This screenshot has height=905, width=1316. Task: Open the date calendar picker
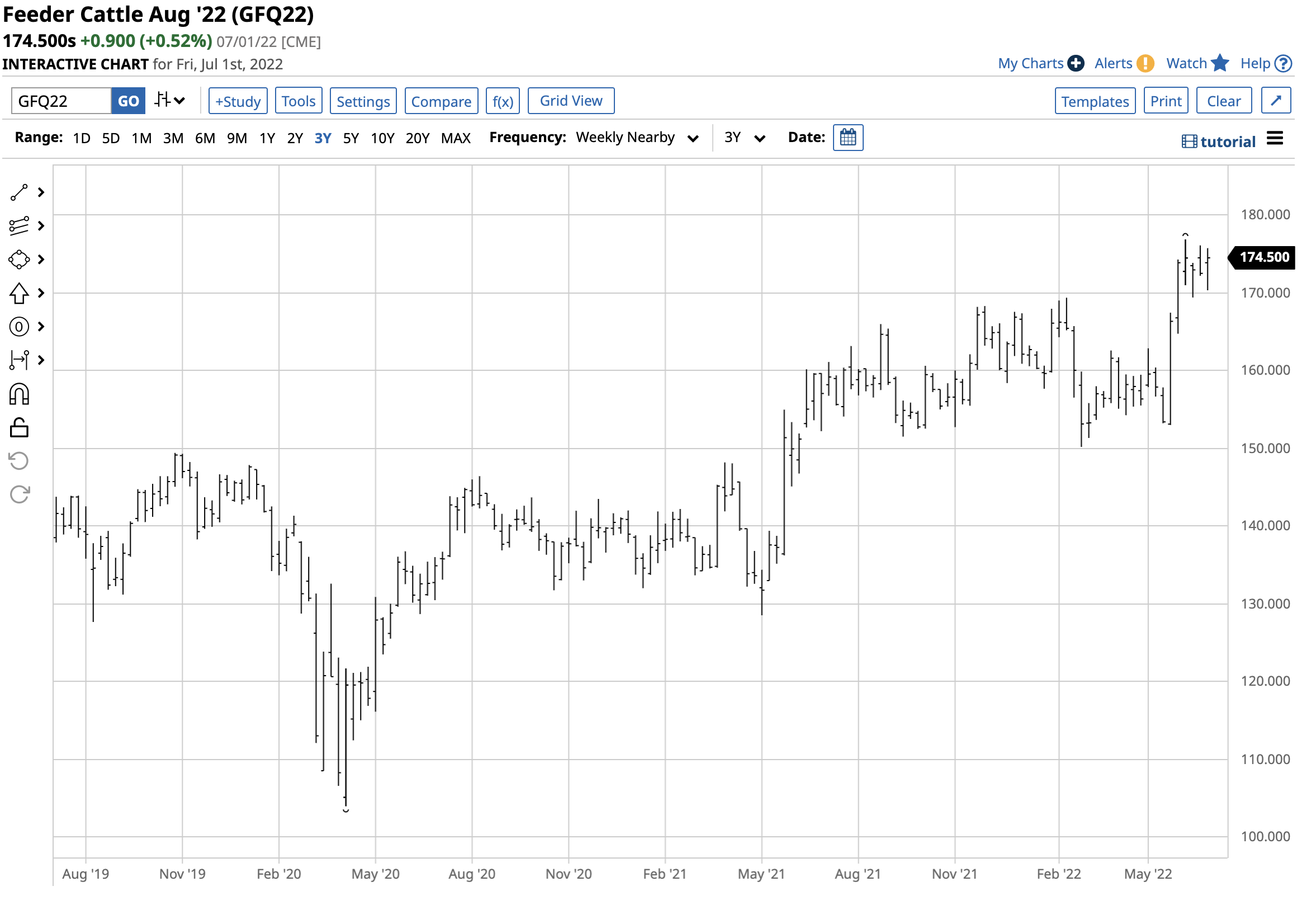coord(848,138)
